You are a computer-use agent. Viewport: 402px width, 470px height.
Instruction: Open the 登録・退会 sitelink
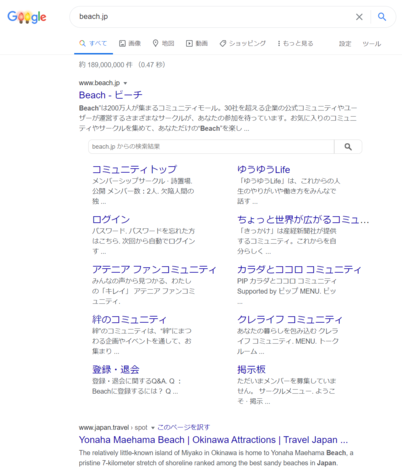(116, 369)
